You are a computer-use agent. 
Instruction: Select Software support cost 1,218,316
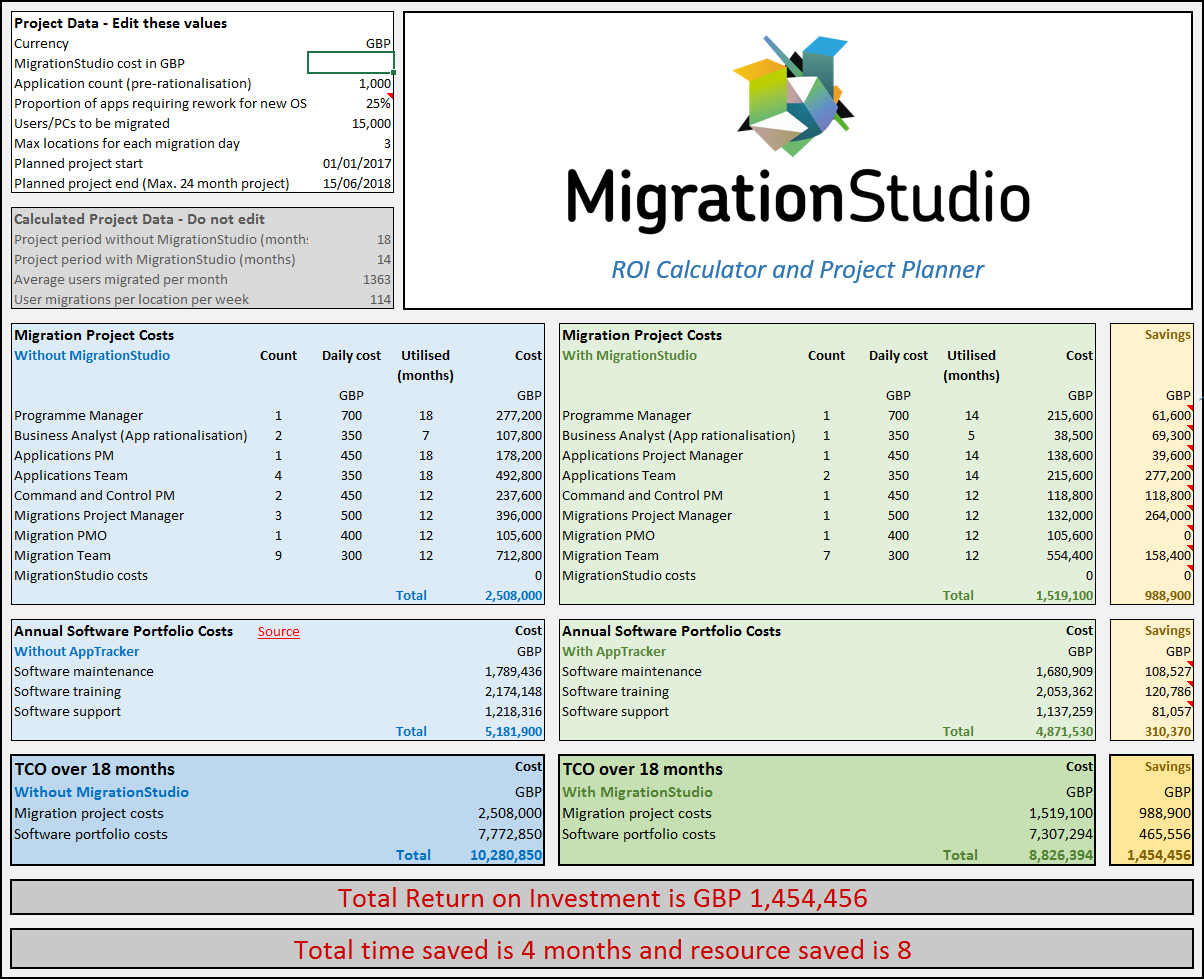click(513, 712)
